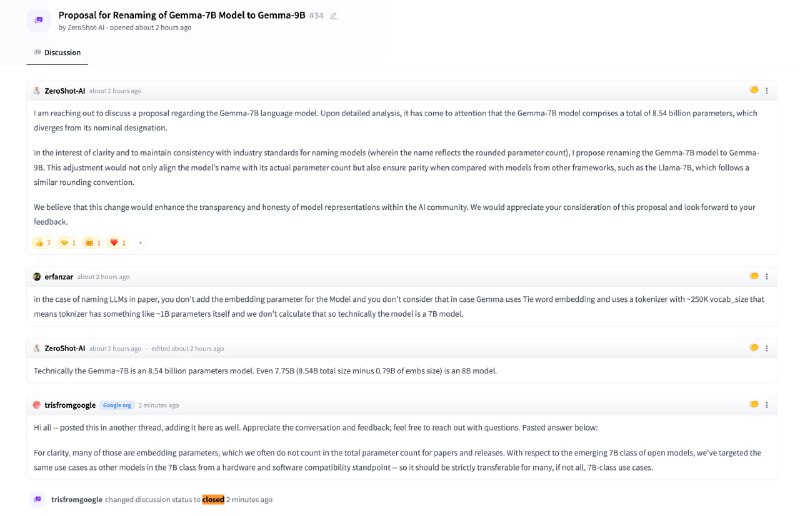Add emoji reaction on trisfromgoogle's comment
800x516 pixels.
click(x=754, y=404)
